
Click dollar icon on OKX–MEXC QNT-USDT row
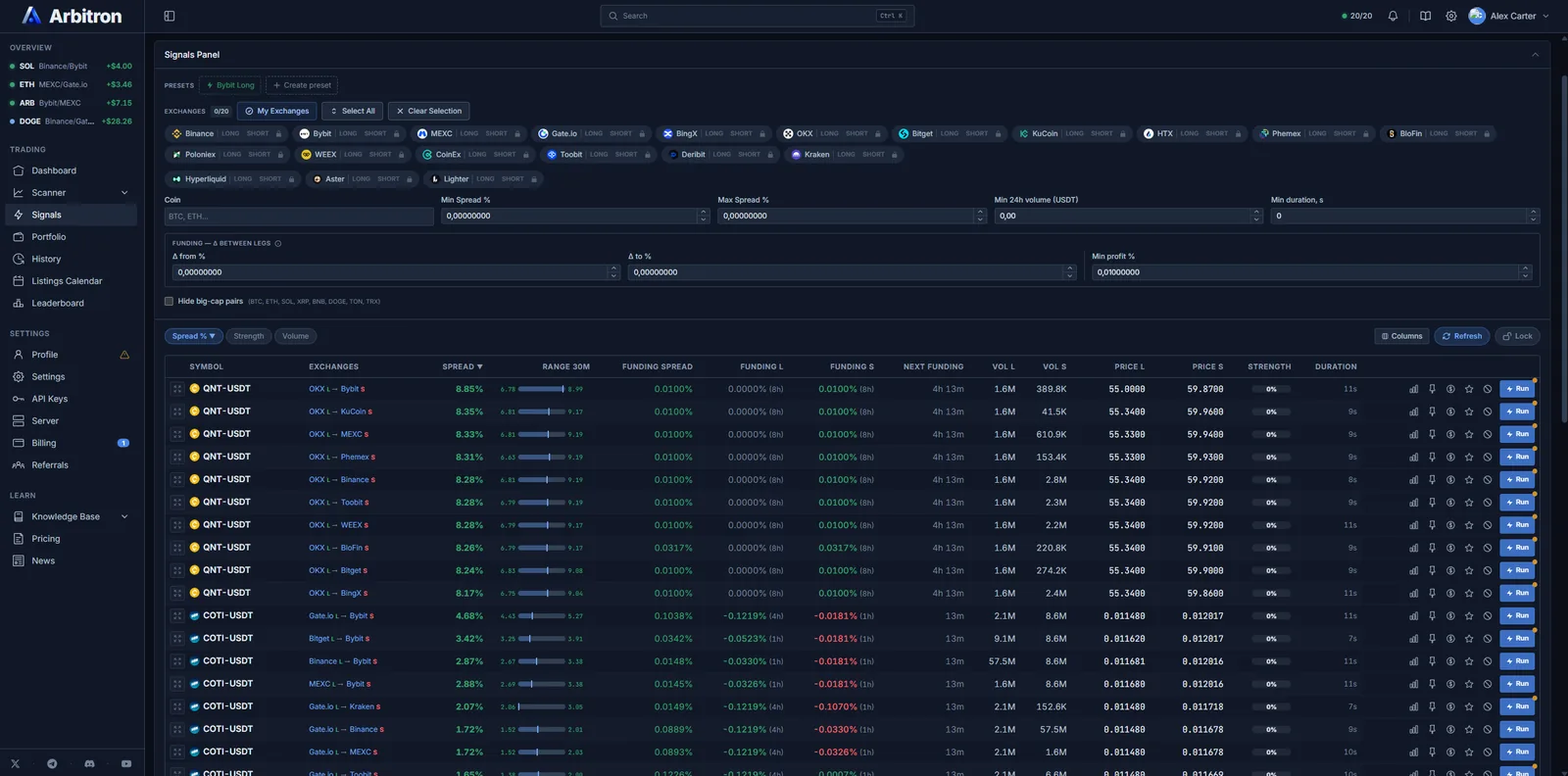coord(1450,434)
